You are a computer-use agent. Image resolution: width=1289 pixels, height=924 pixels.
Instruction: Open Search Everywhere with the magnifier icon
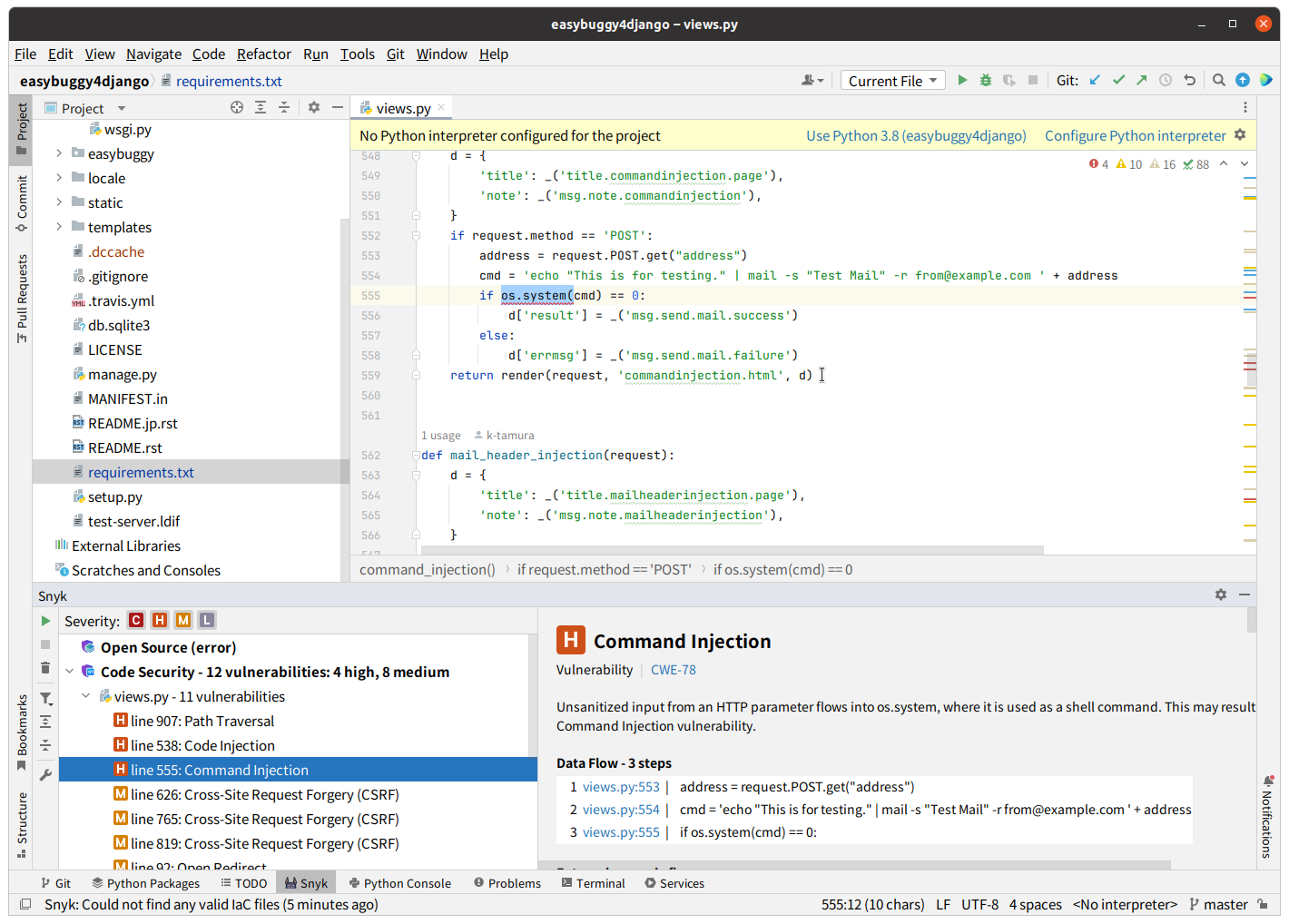(1218, 80)
